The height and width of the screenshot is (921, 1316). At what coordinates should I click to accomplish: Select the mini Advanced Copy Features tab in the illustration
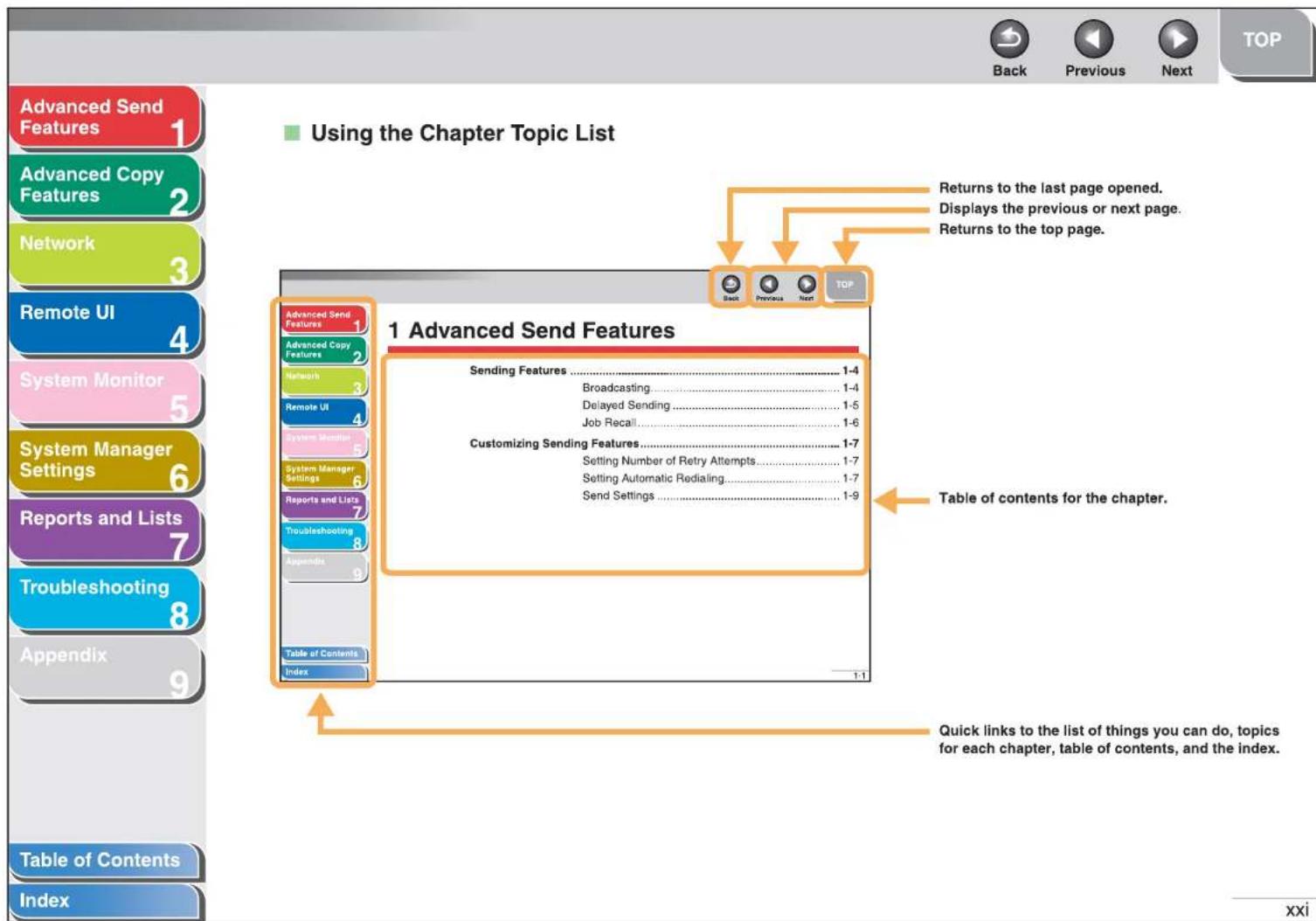pos(323,350)
